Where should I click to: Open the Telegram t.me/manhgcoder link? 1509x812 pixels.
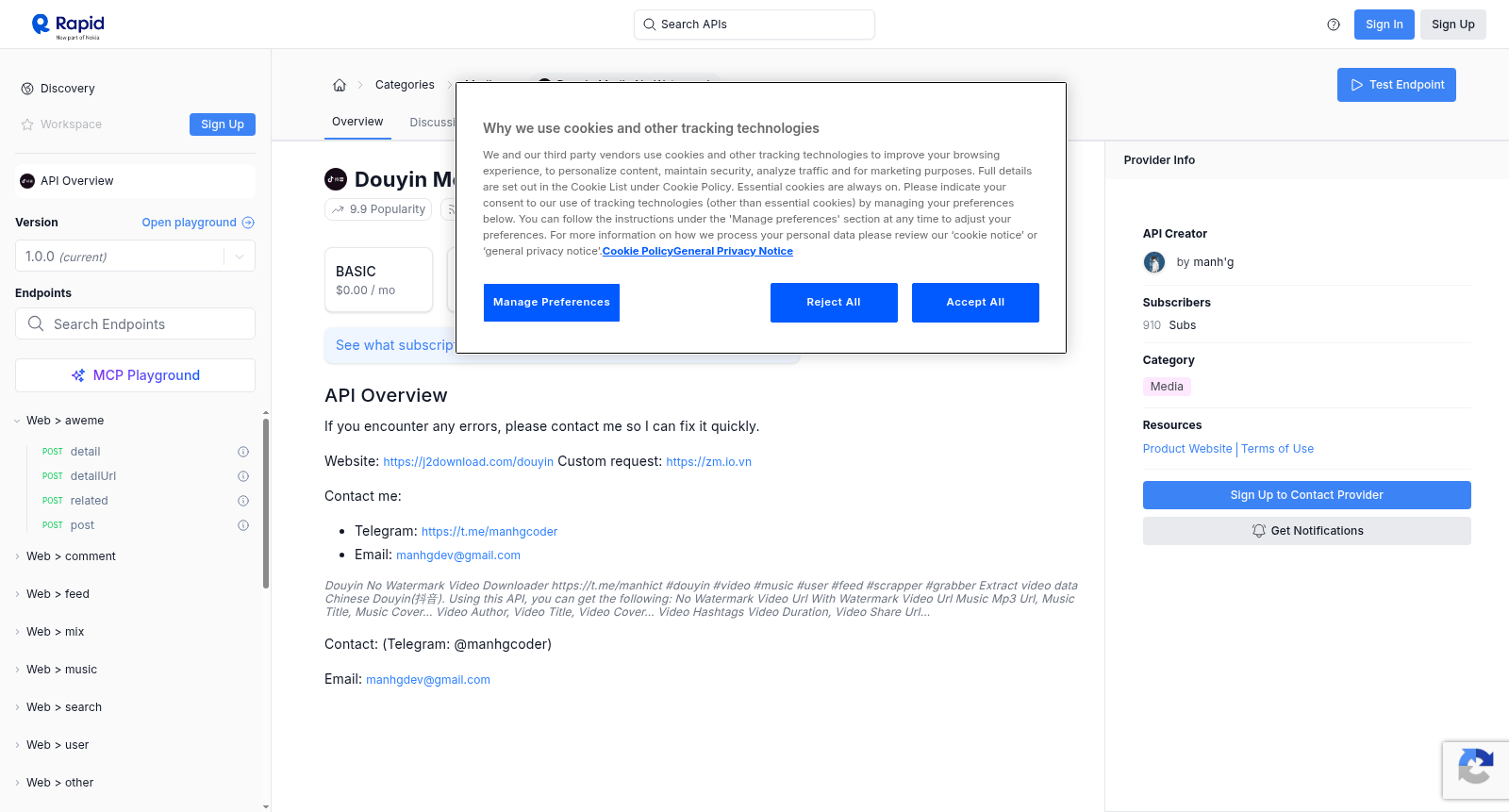[x=489, y=532]
